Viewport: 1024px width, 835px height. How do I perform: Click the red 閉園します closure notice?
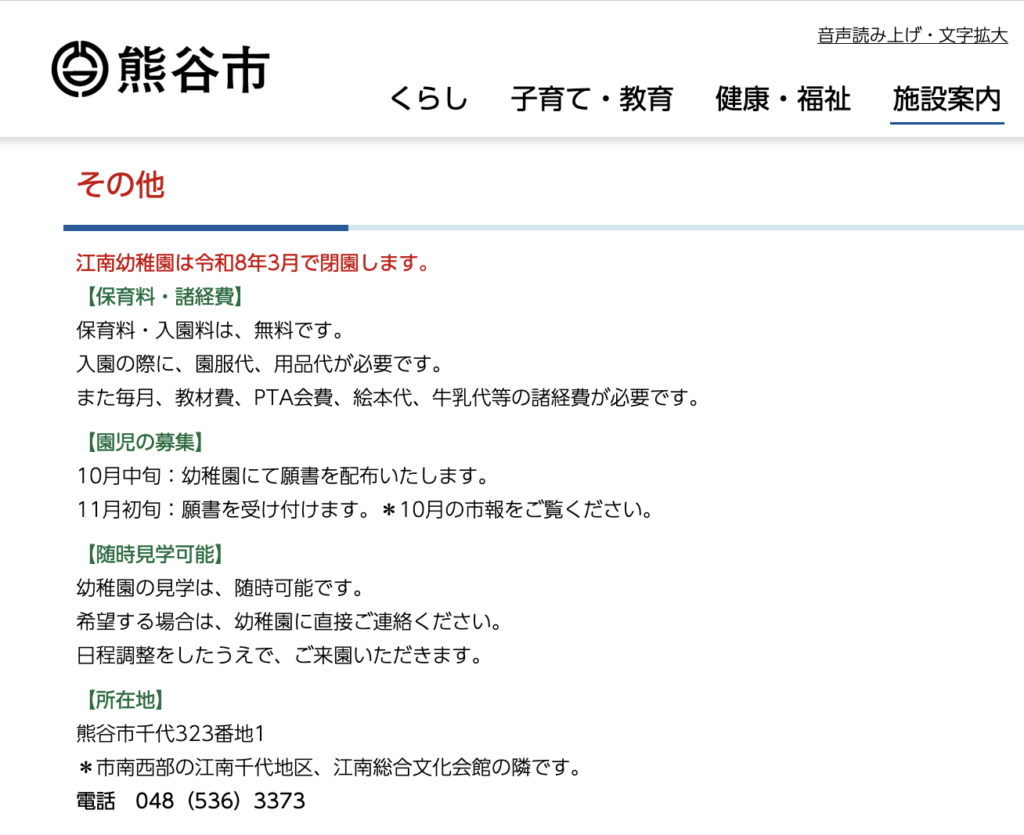(253, 264)
